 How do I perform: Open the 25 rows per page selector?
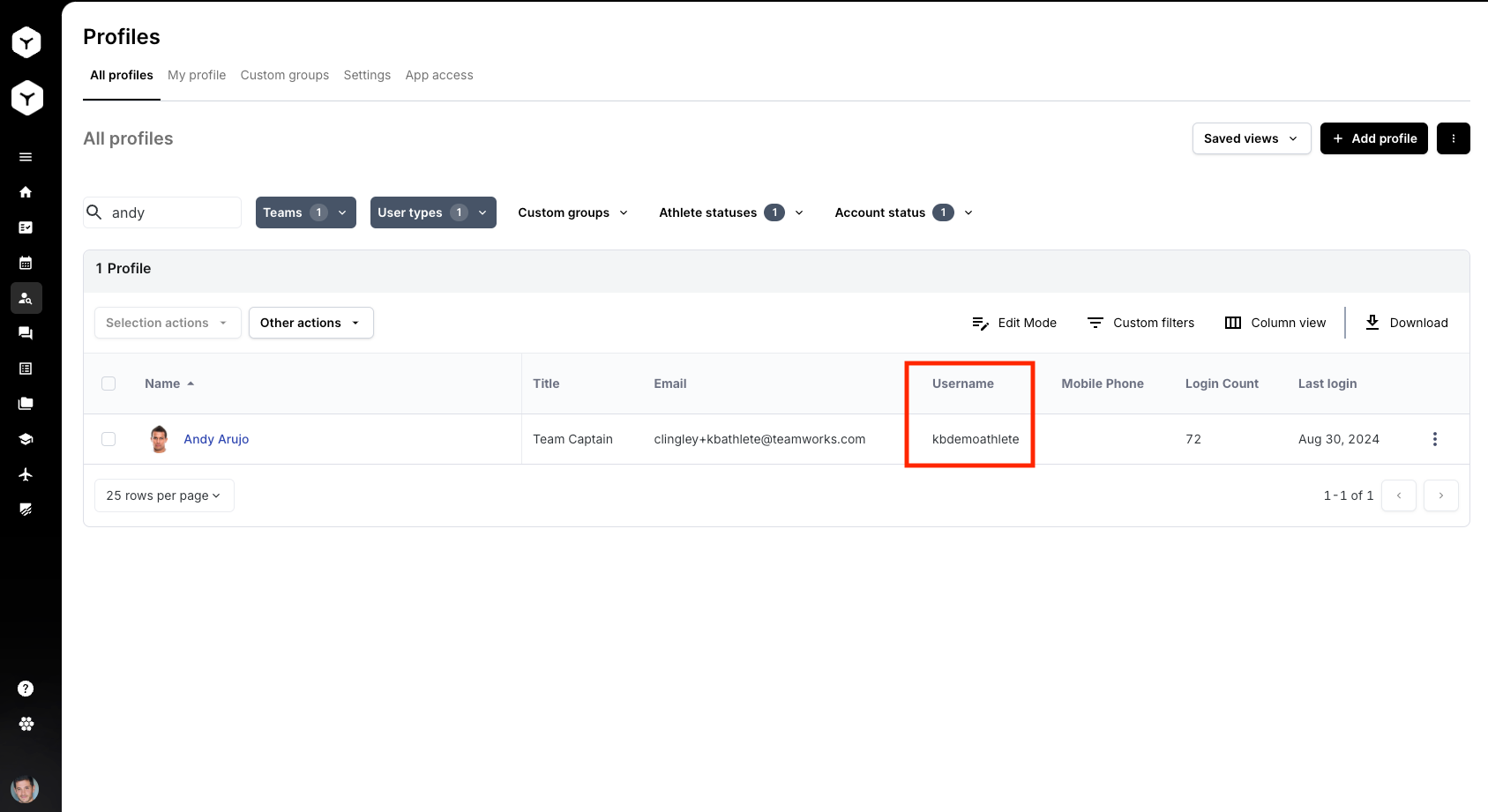pyautogui.click(x=163, y=495)
